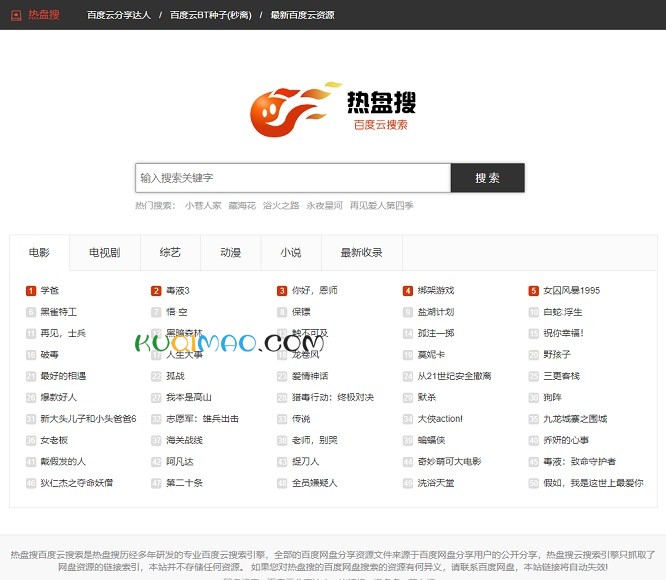Open movie 破毒

click(x=50, y=355)
